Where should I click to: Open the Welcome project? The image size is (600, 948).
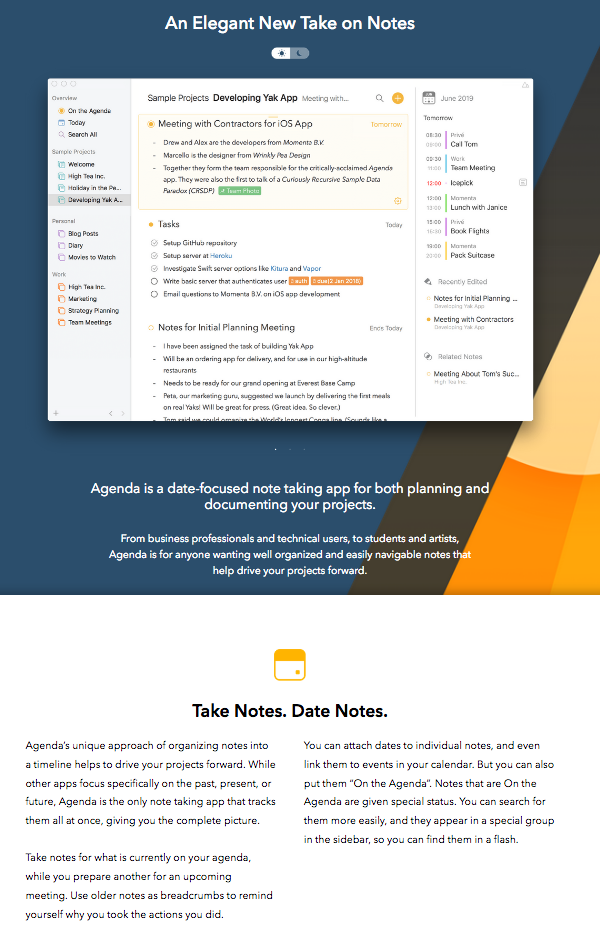coord(77,164)
